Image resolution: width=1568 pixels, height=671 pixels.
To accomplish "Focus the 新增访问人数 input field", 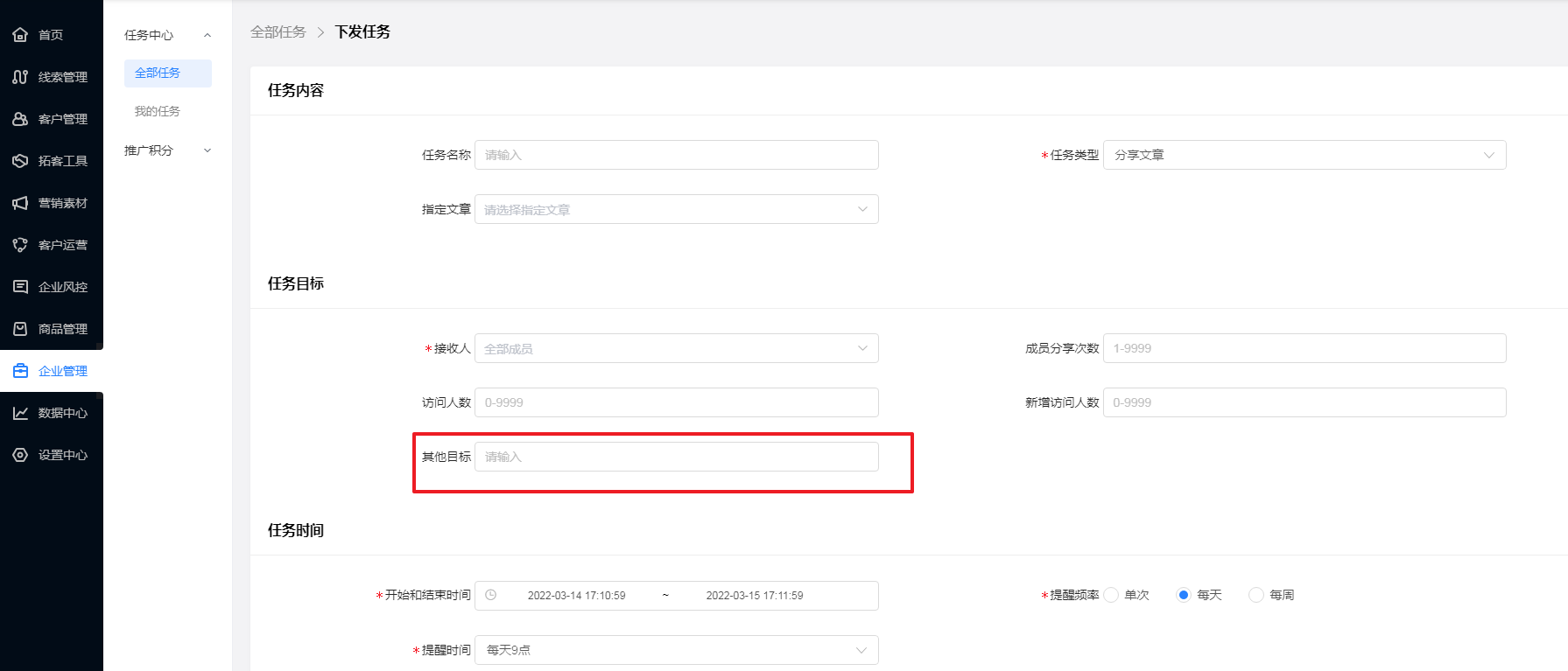I will tap(1304, 402).
